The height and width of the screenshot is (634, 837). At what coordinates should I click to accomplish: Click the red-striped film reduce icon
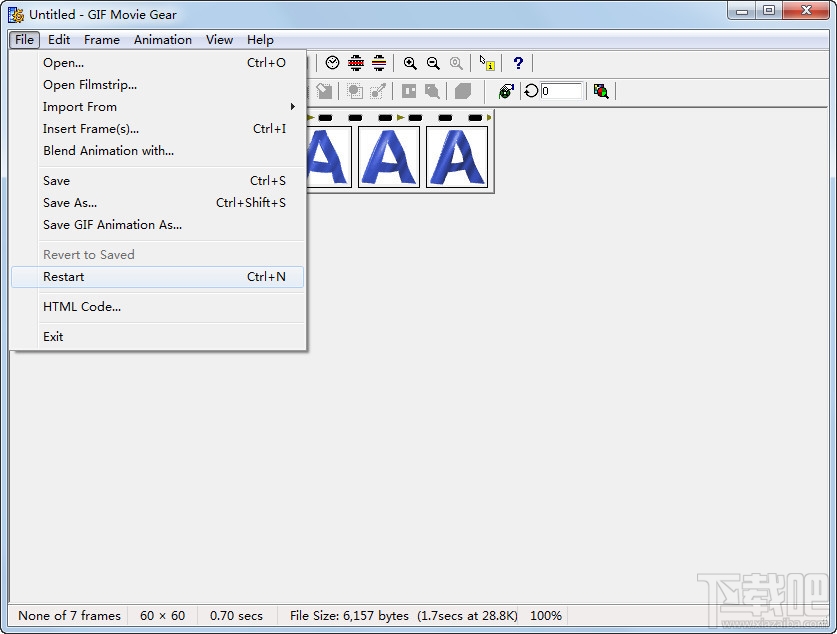point(356,63)
